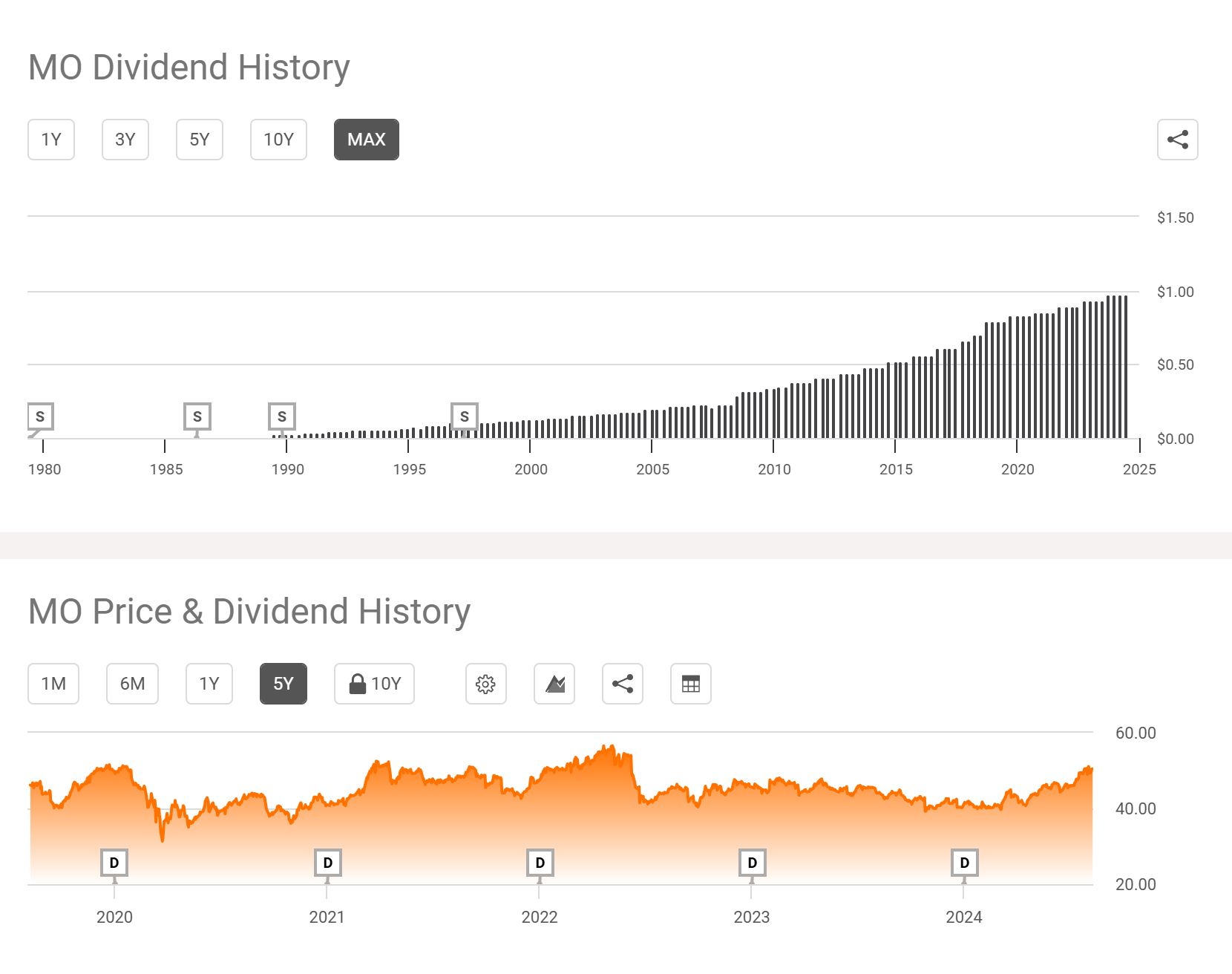Viewport: 1232px width, 974px height.
Task: Click the MO Dividend History heading
Action: click(x=189, y=68)
